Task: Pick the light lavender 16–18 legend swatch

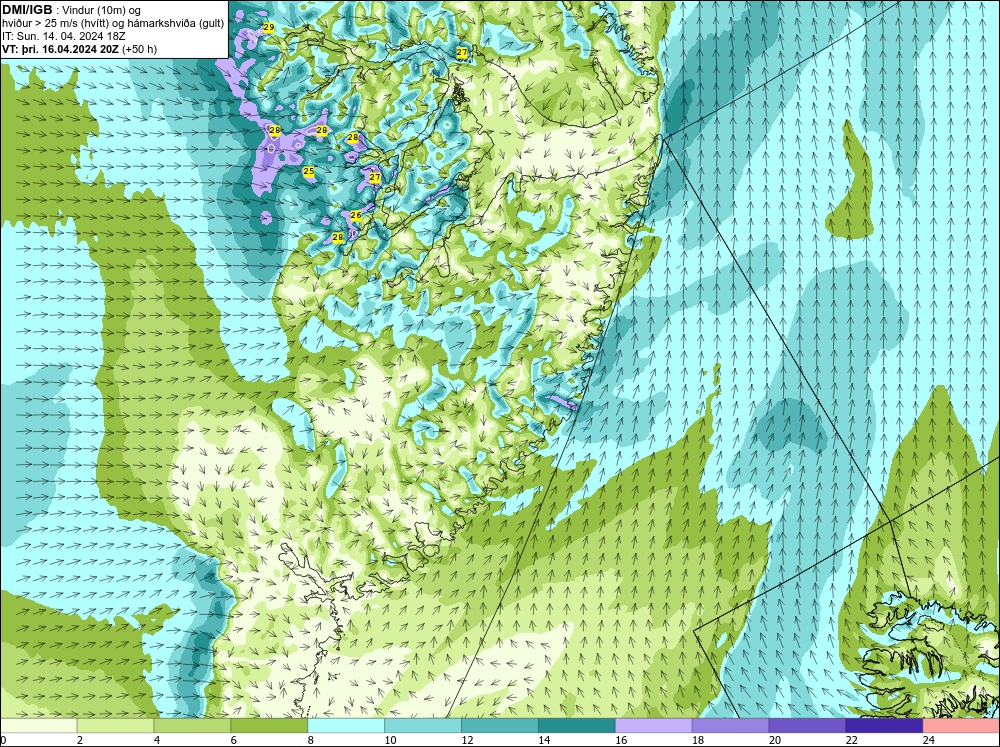Action: click(654, 726)
